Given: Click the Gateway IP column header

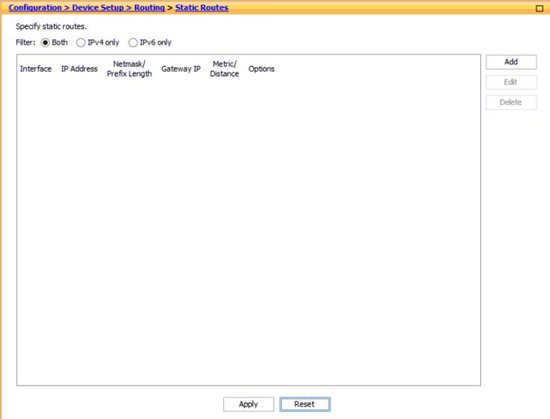Looking at the screenshot, I should [x=181, y=69].
